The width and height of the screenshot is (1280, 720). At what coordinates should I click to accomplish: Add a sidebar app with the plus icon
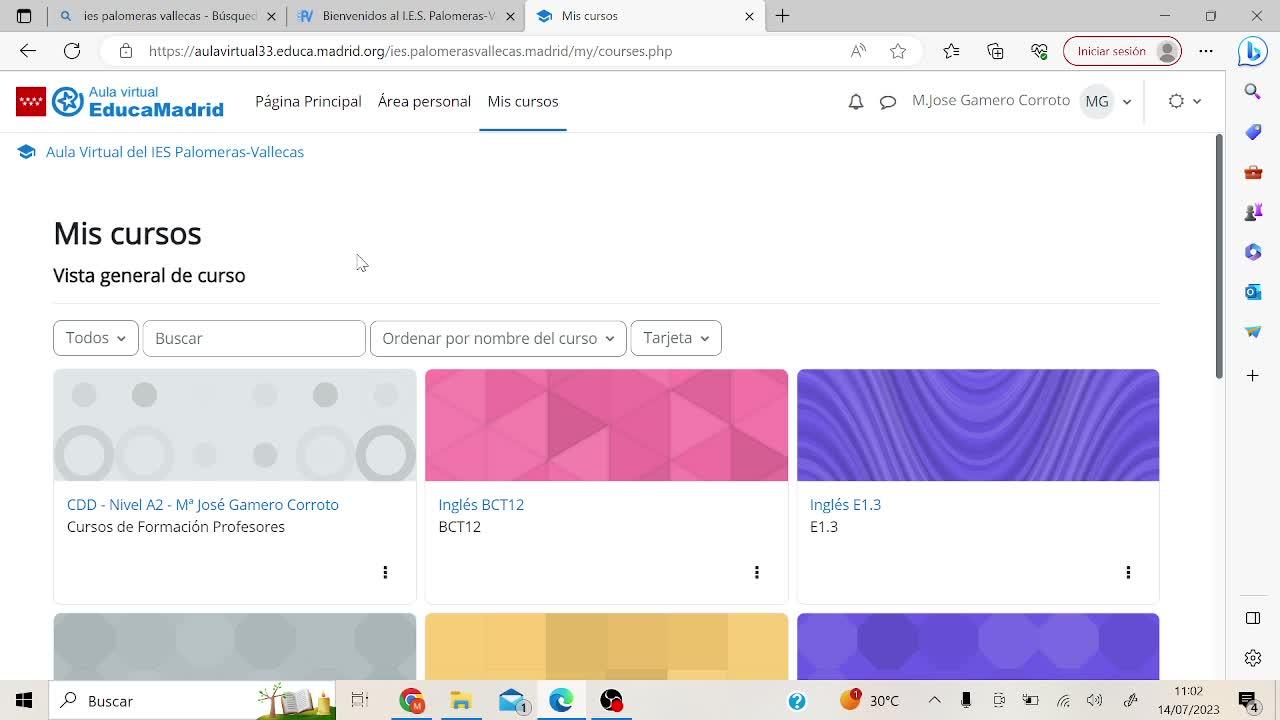1253,375
